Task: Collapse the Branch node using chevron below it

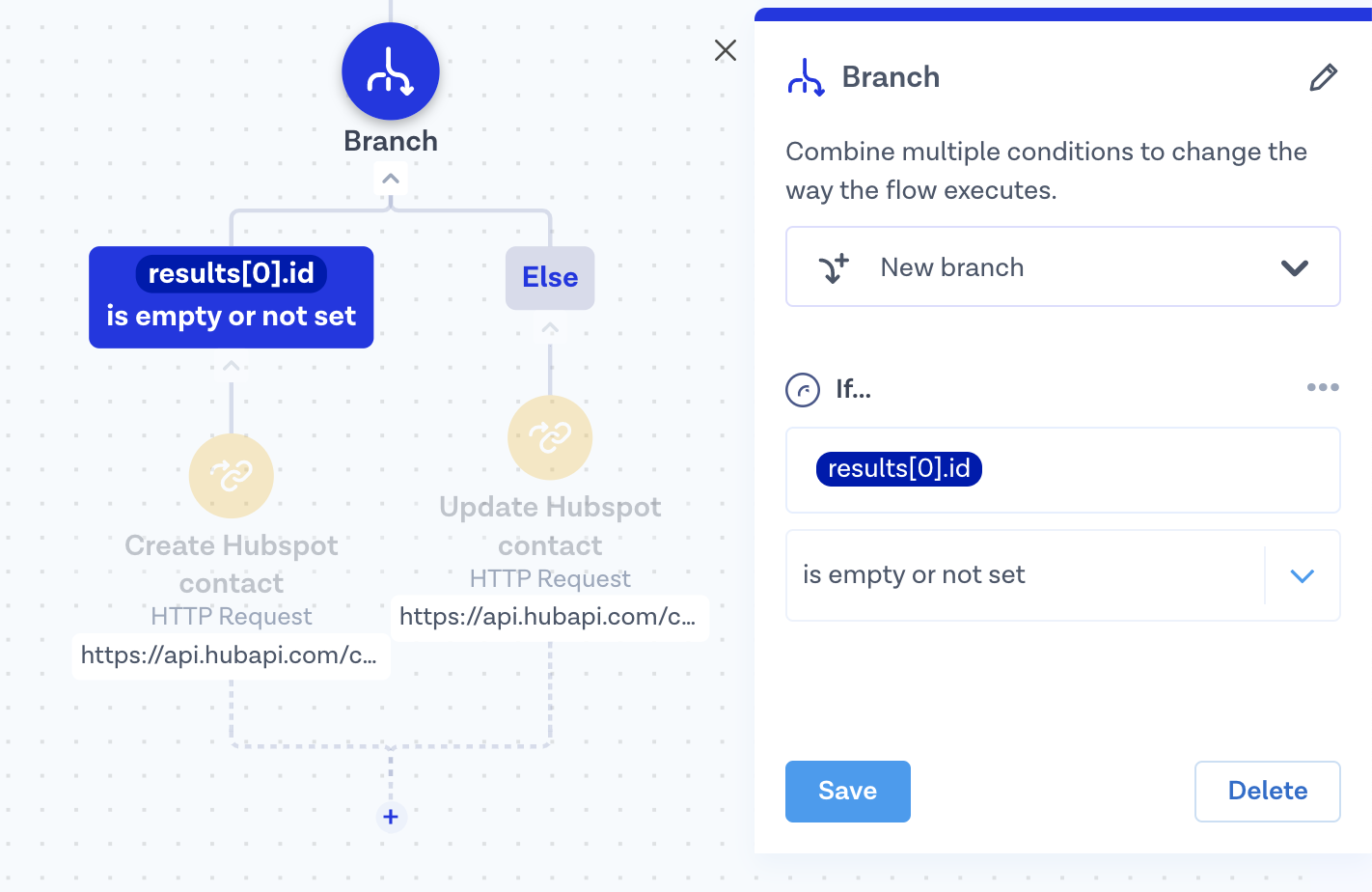Action: click(x=391, y=179)
